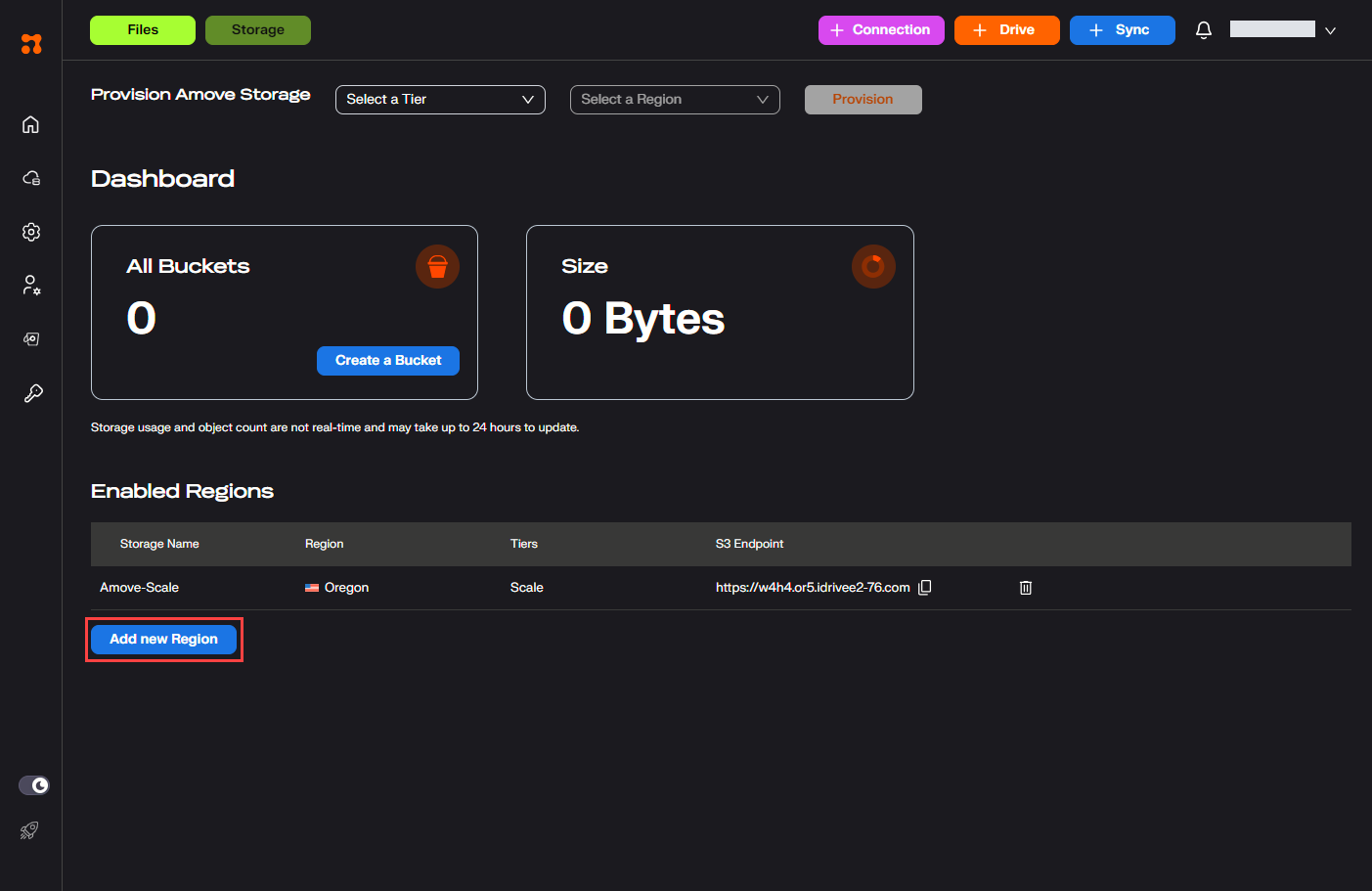
Task: Click the Amove logo in sidebar
Action: coord(31,44)
